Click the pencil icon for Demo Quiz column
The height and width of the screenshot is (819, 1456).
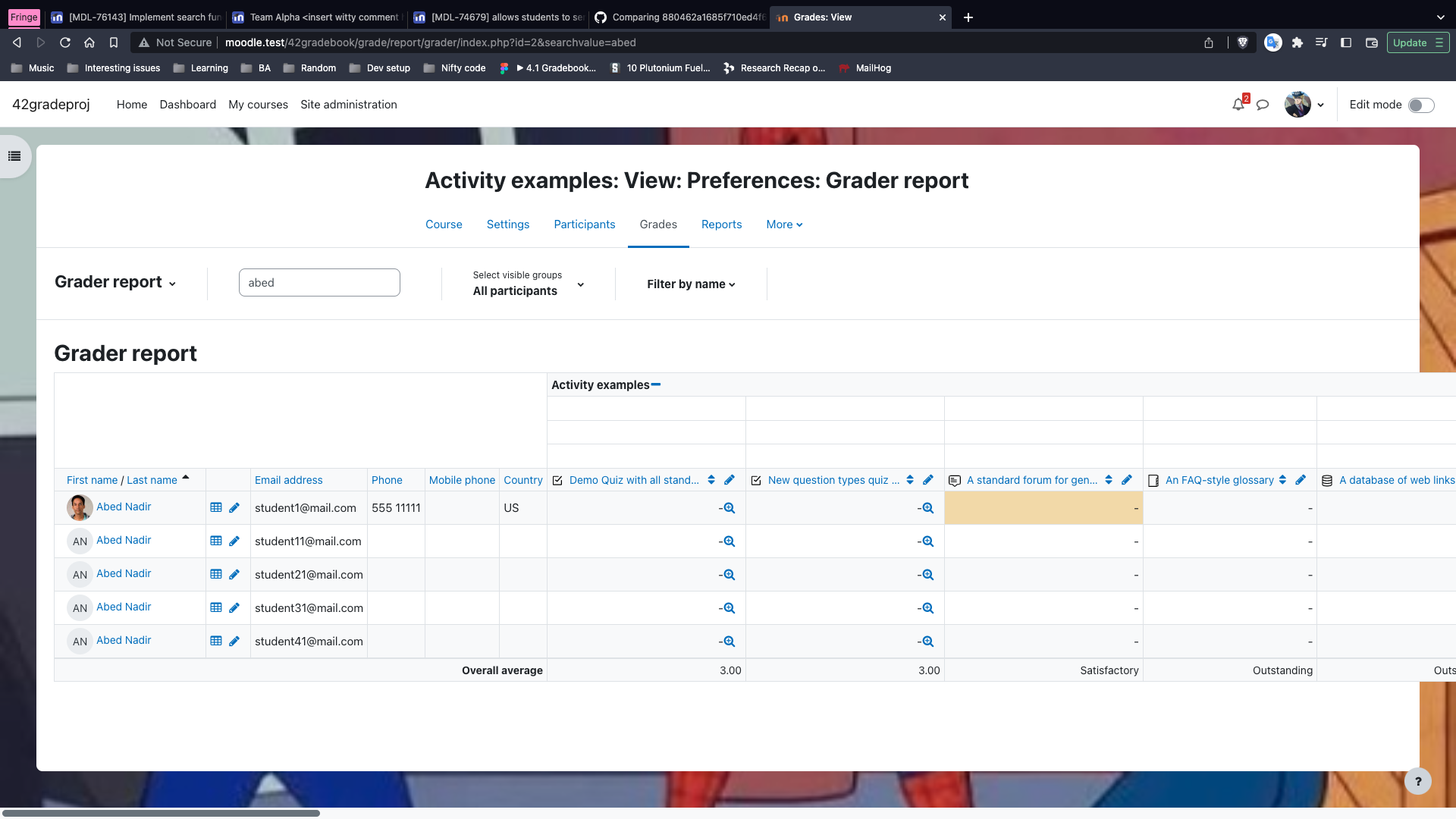coord(730,480)
